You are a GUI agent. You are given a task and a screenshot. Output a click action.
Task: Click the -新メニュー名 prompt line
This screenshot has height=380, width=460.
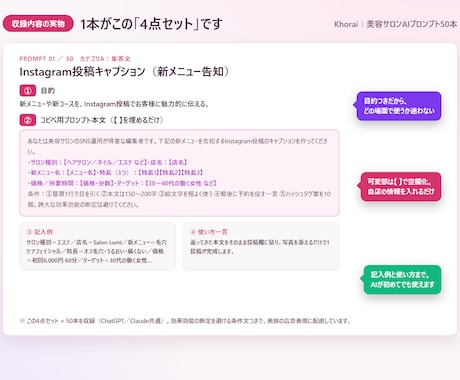click(x=115, y=173)
